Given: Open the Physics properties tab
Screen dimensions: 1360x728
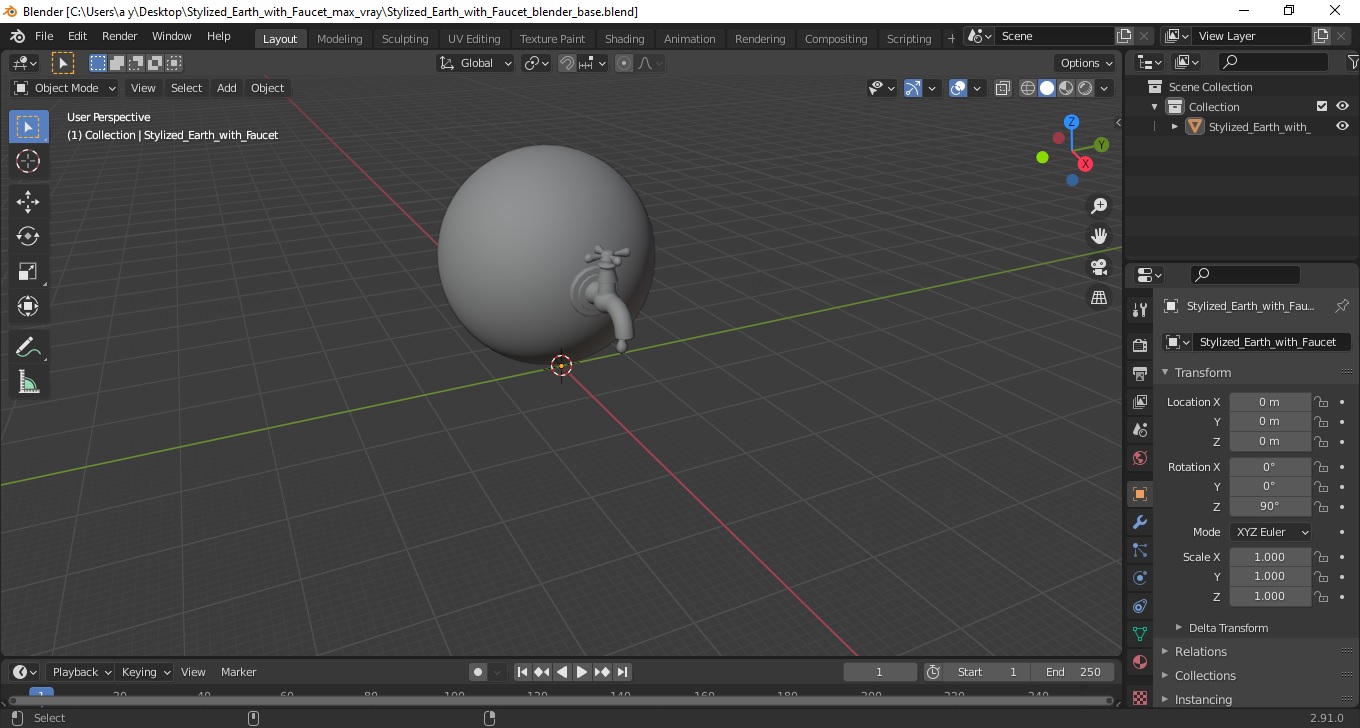Looking at the screenshot, I should coord(1140,578).
